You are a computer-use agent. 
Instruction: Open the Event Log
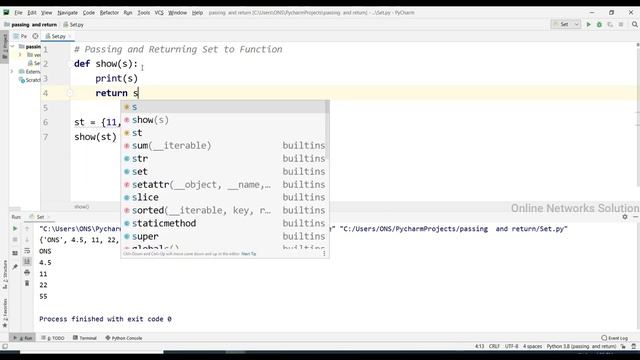[615, 338]
